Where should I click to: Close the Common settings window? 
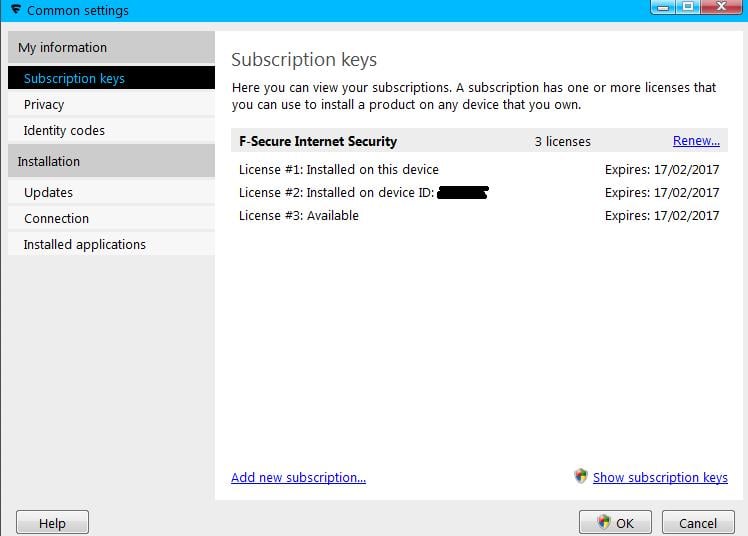click(721, 7)
